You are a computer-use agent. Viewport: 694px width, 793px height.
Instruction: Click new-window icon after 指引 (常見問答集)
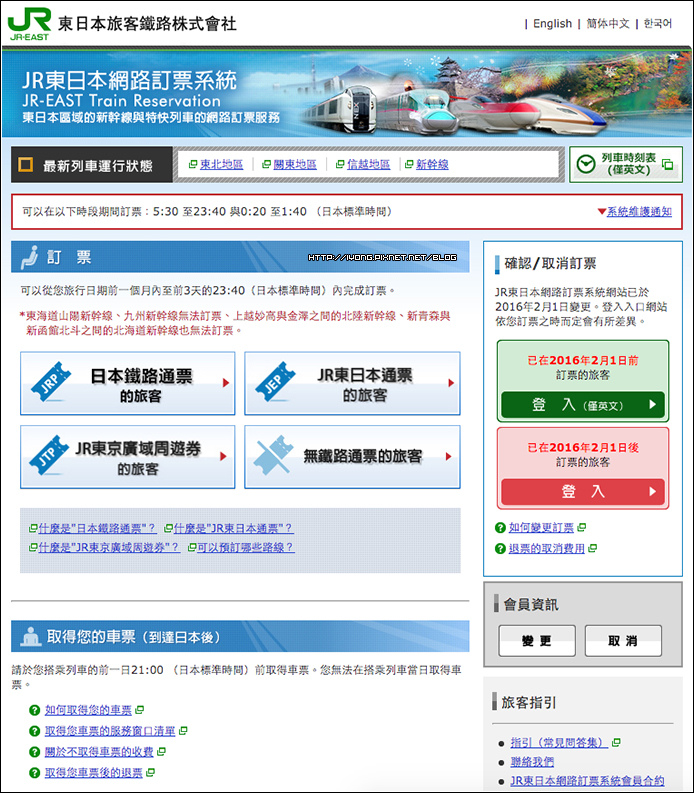[x=616, y=742]
